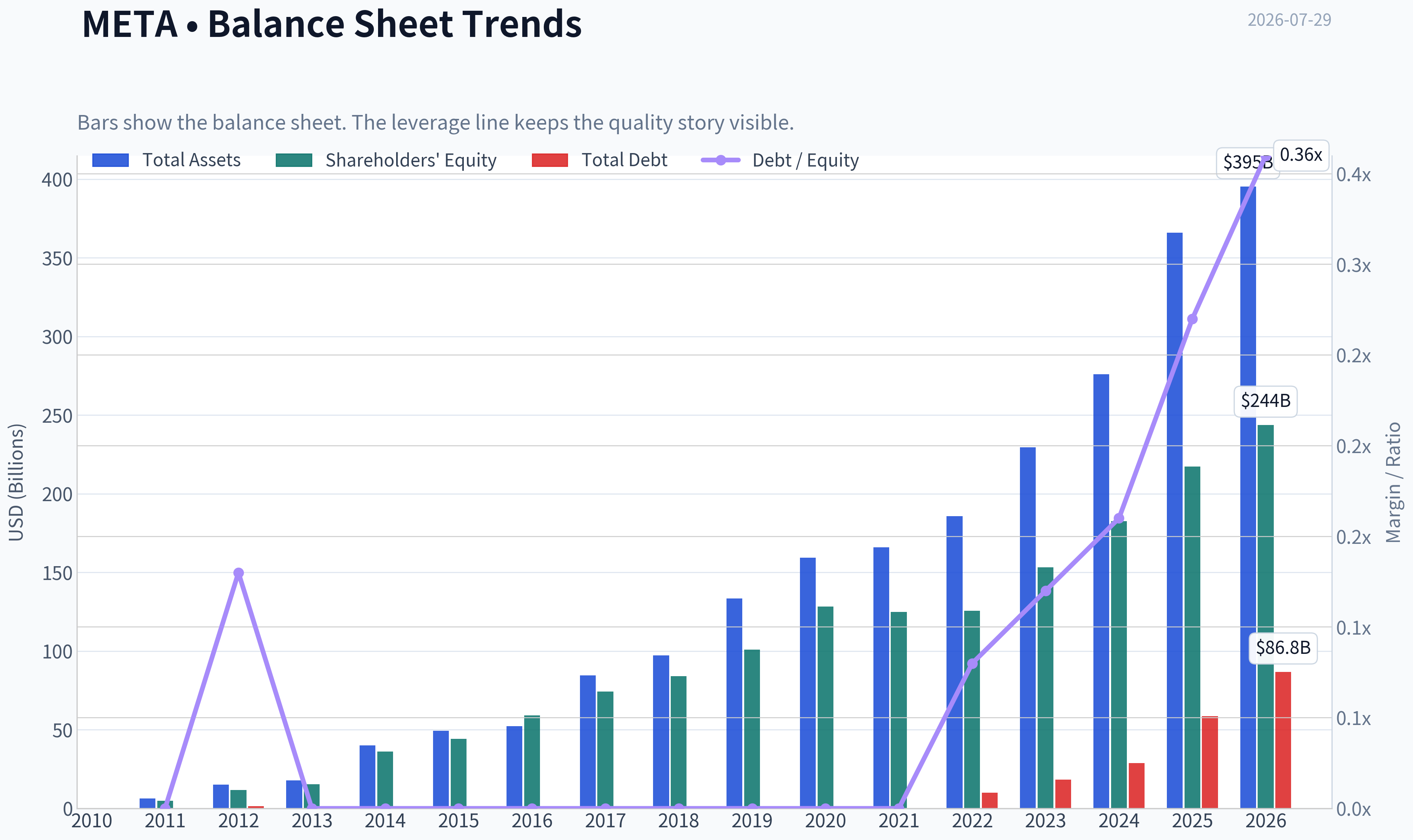Click the purple Debt / Equity line marker in legend

(x=720, y=160)
